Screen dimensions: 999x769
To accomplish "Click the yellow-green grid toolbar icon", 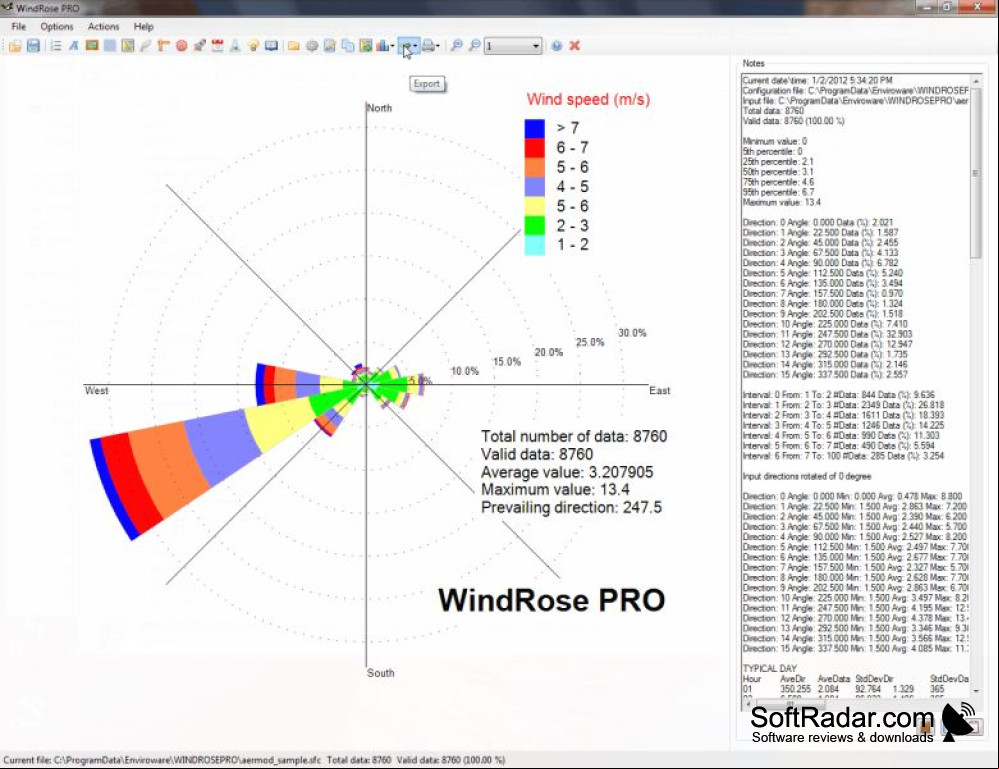I will pyautogui.click(x=128, y=46).
